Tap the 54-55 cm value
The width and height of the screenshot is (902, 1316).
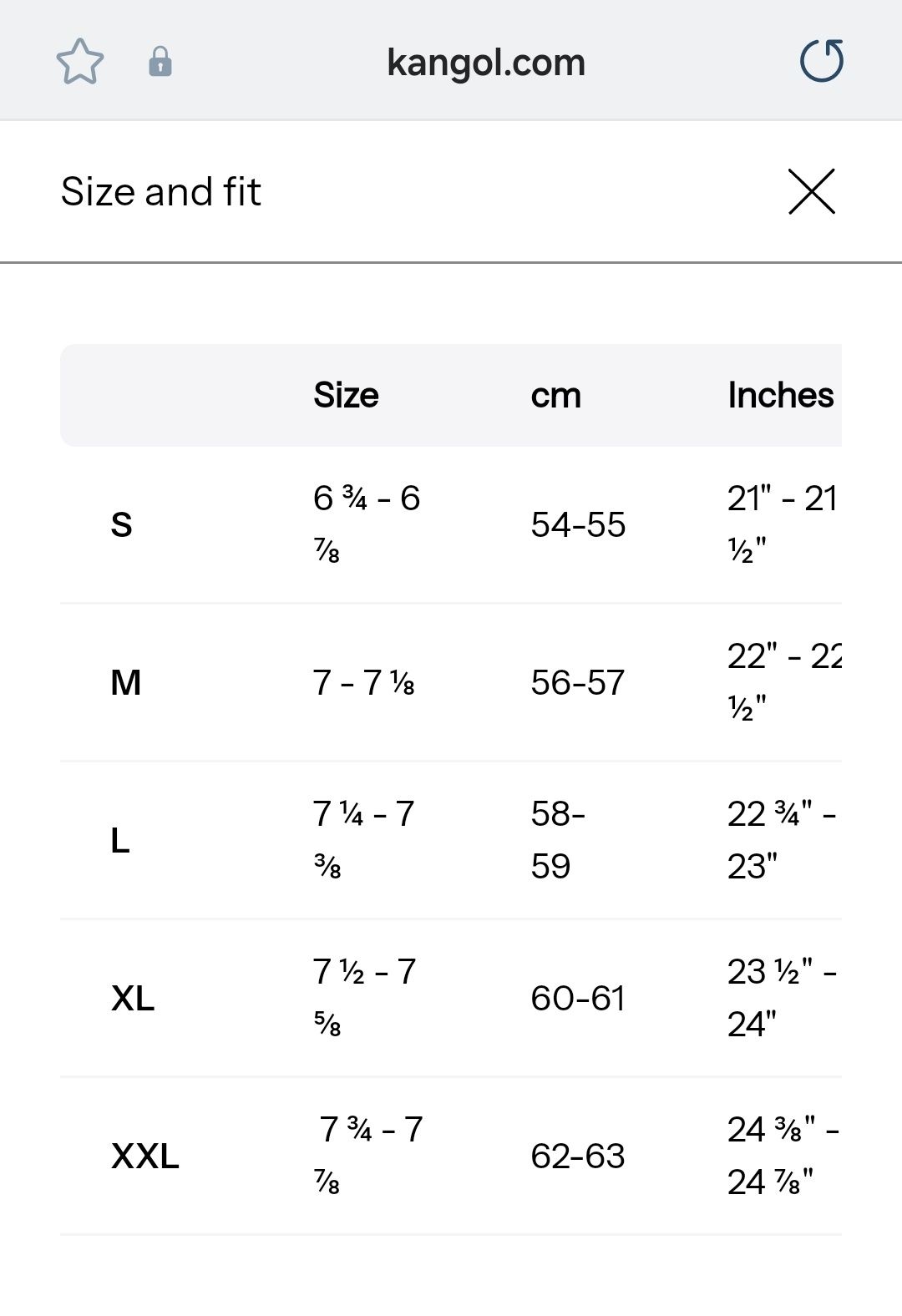578,525
